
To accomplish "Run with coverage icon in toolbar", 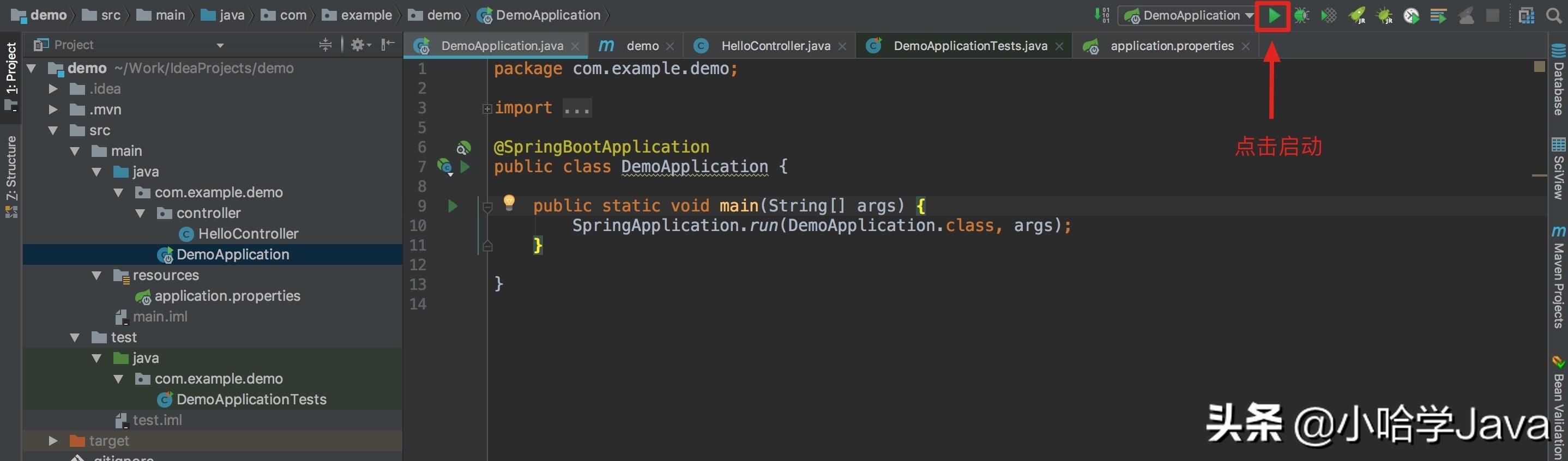I will pyautogui.click(x=1329, y=15).
